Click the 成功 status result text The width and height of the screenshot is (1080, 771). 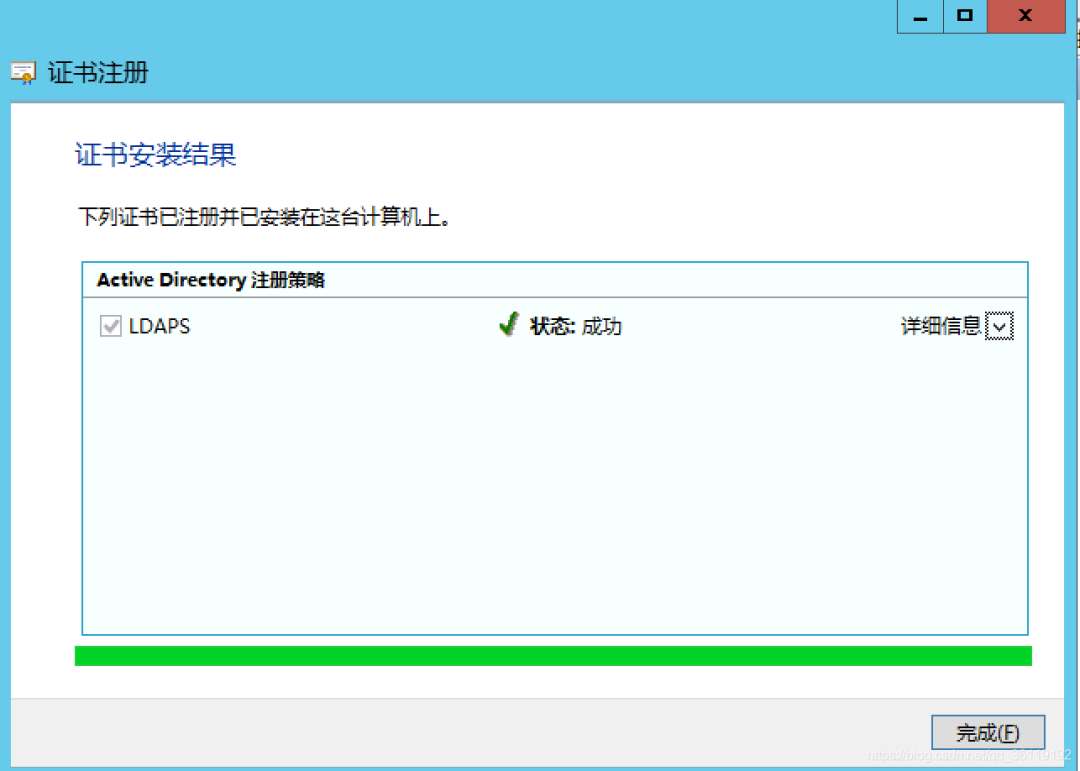coord(602,326)
